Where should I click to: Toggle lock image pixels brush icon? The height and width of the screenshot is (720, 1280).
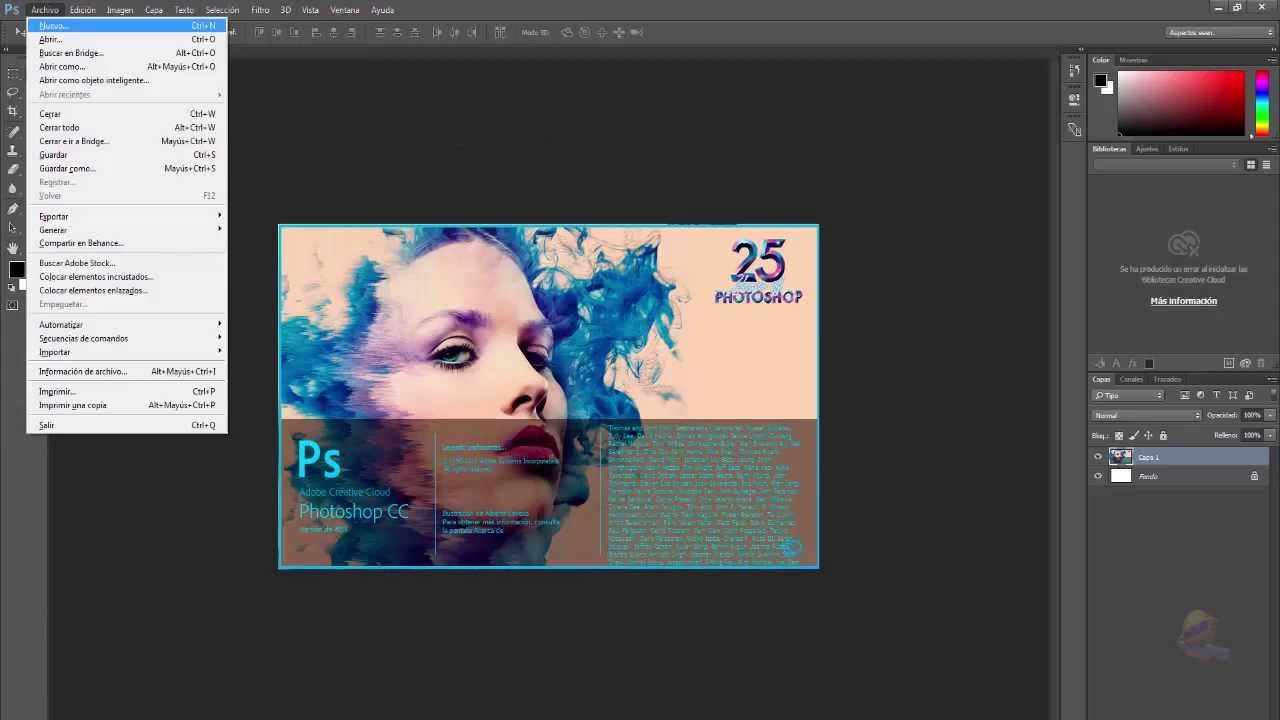tap(1134, 435)
